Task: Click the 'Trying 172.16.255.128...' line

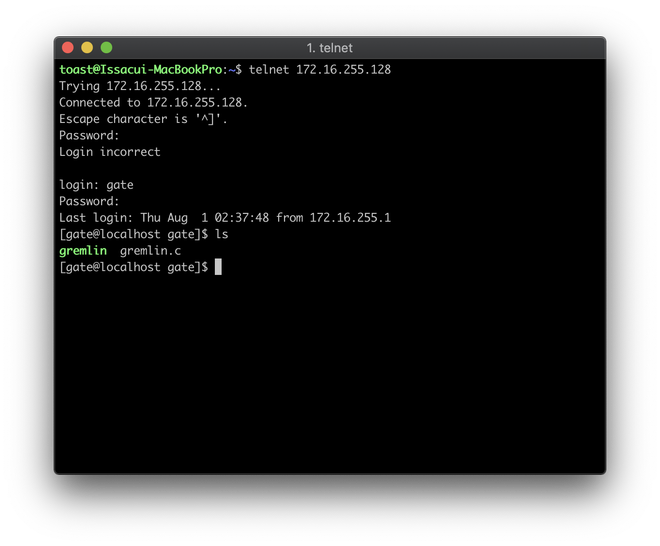Action: (140, 86)
